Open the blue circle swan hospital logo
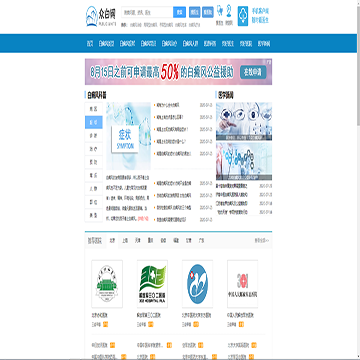Image resolution: width=360 pixels, height=360 pixels. click(x=197, y=284)
